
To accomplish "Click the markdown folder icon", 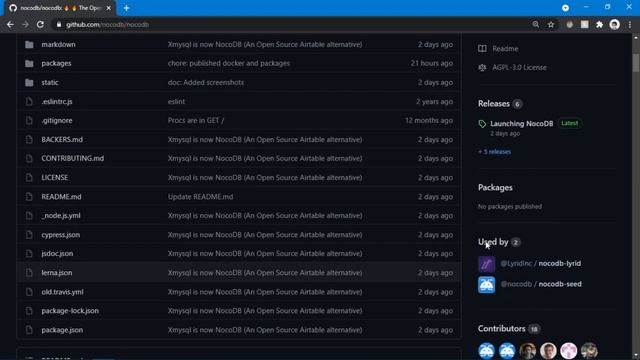I will click(x=29, y=44).
